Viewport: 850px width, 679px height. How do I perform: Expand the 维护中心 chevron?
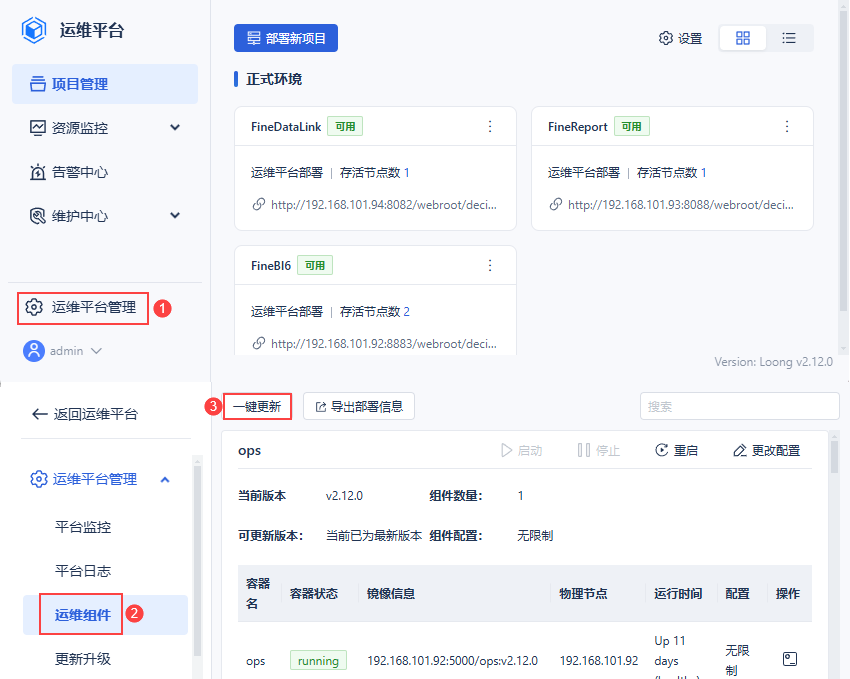tap(175, 216)
